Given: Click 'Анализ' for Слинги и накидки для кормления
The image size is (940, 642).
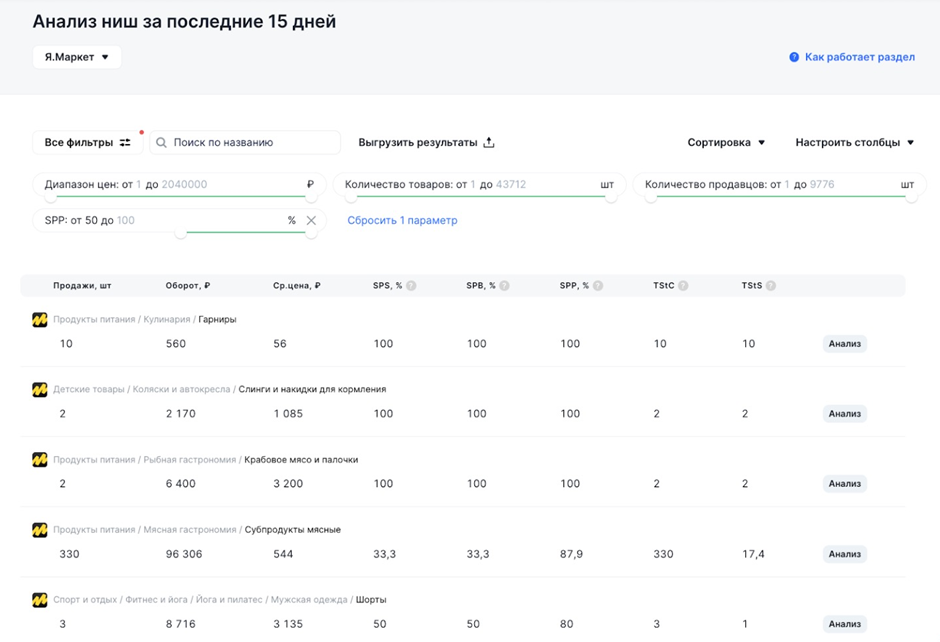Looking at the screenshot, I should tap(845, 414).
